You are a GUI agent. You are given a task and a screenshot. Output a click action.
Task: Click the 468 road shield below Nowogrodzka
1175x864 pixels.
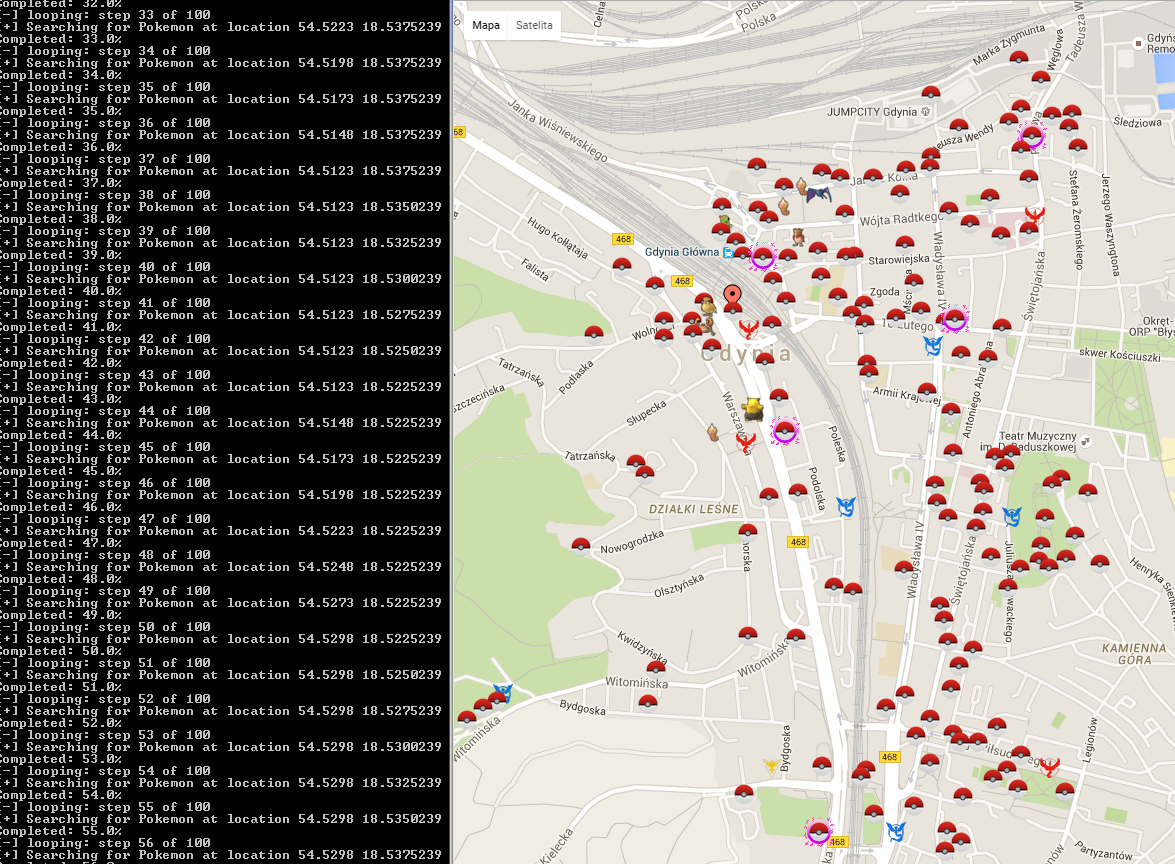(x=798, y=542)
